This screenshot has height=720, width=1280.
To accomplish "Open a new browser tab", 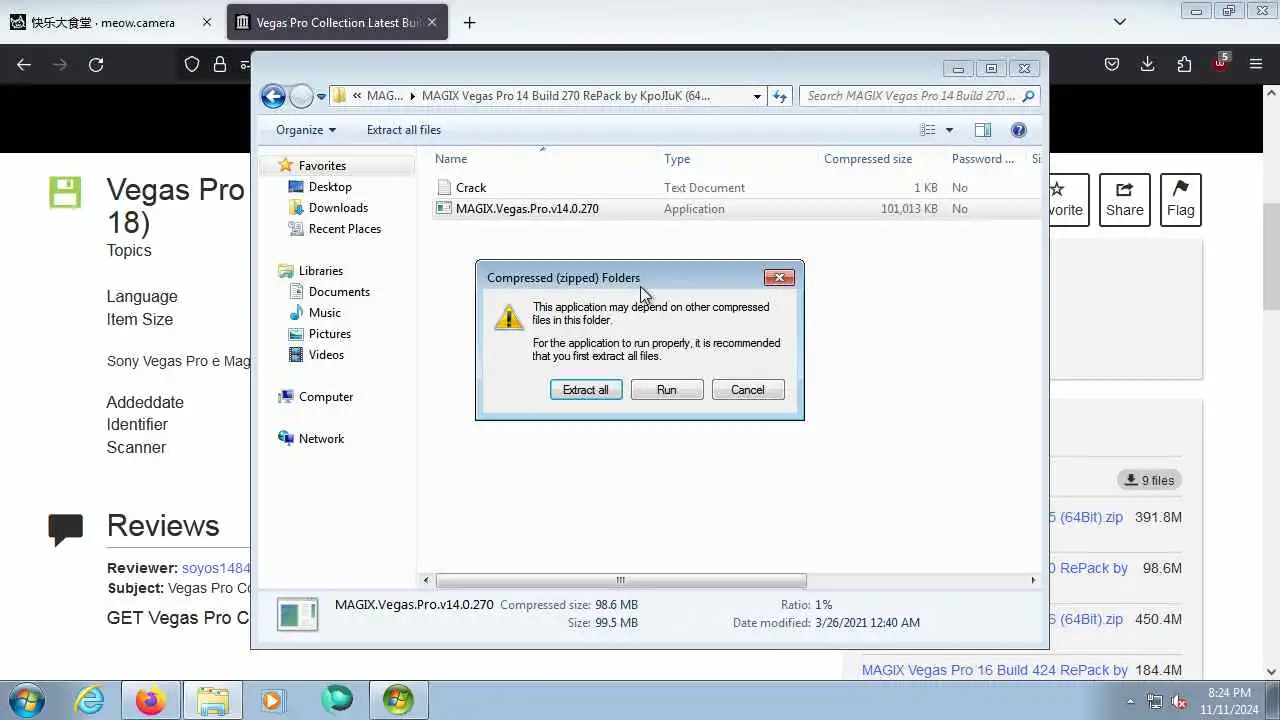I will click(470, 22).
